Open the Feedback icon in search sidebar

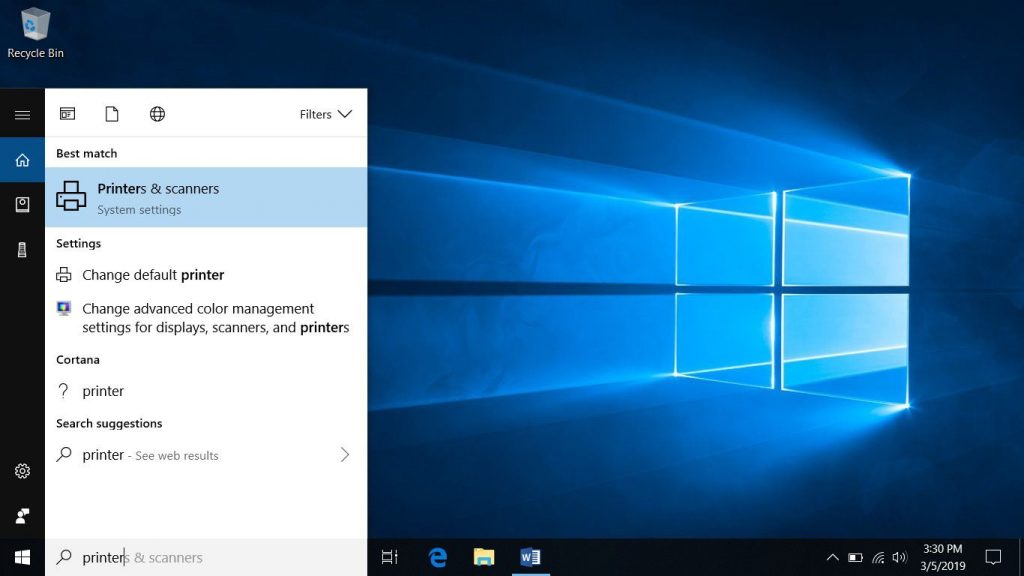click(22, 516)
